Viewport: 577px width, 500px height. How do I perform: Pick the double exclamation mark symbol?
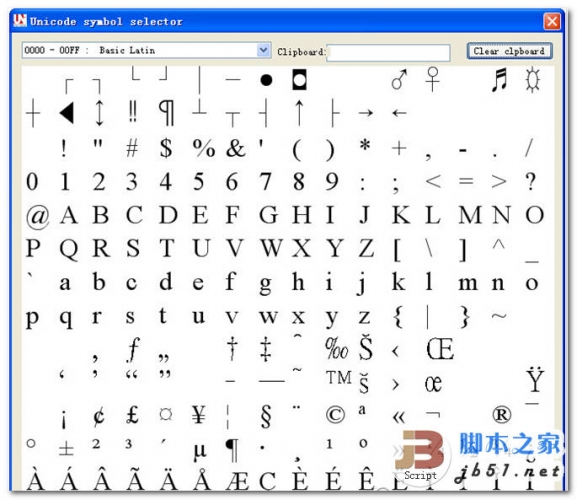[132, 111]
